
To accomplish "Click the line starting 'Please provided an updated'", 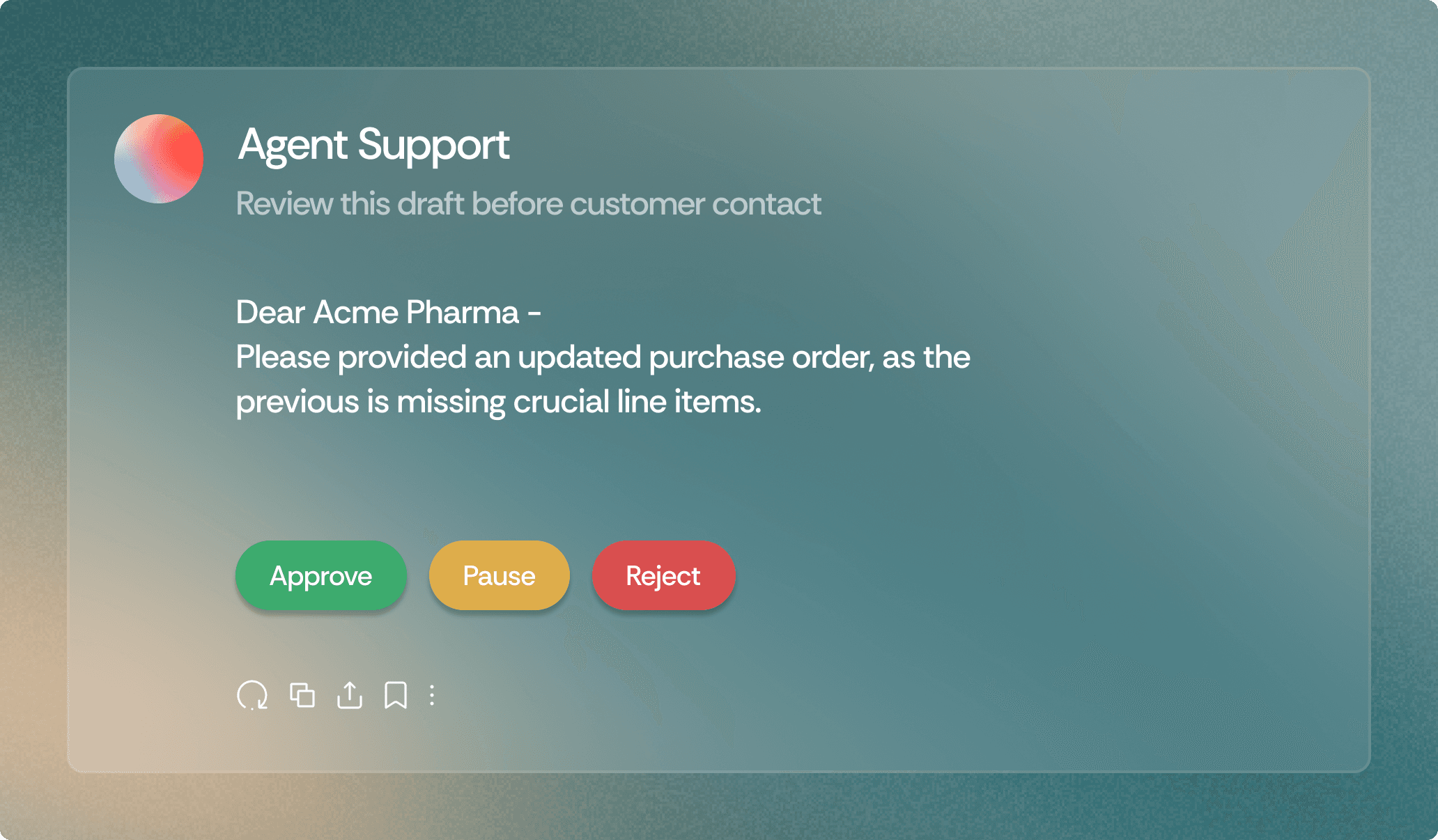I will pyautogui.click(x=603, y=357).
